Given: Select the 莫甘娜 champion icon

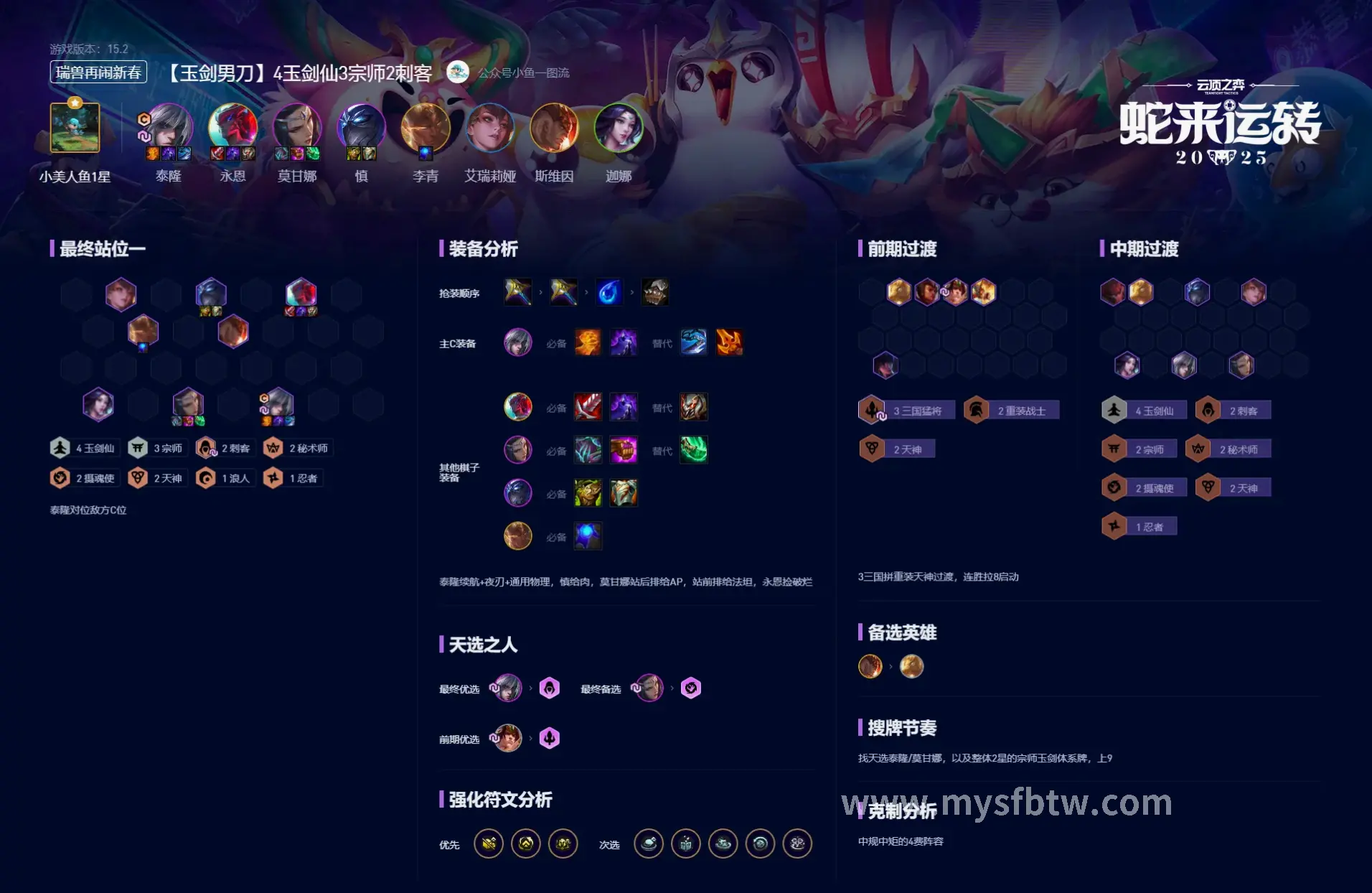Looking at the screenshot, I should tap(297, 128).
